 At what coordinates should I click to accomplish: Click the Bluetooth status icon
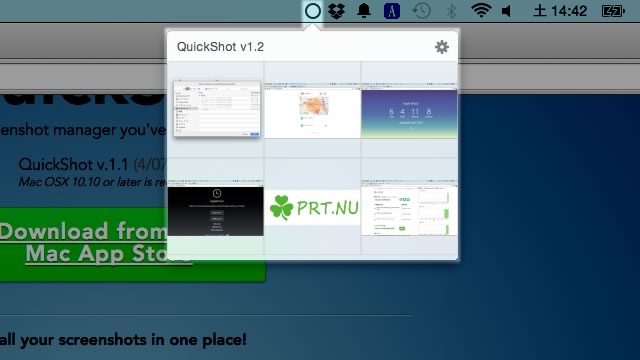click(x=451, y=11)
